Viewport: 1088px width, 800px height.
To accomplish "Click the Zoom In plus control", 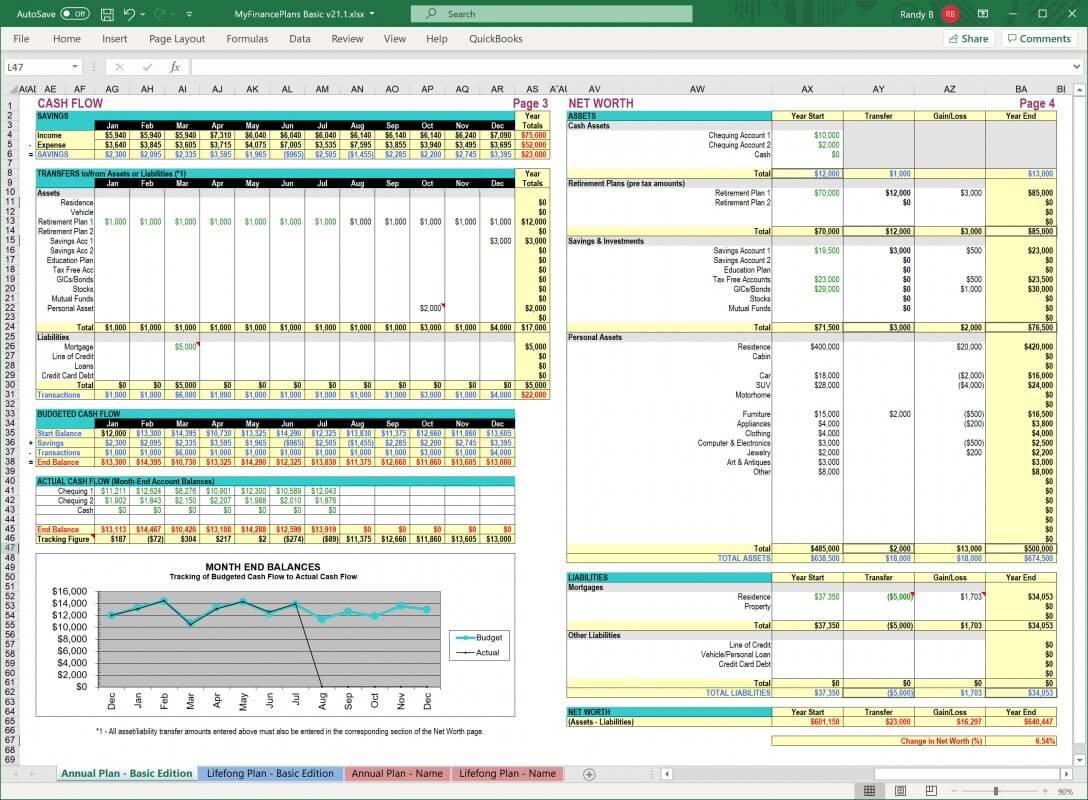I will pos(1045,790).
